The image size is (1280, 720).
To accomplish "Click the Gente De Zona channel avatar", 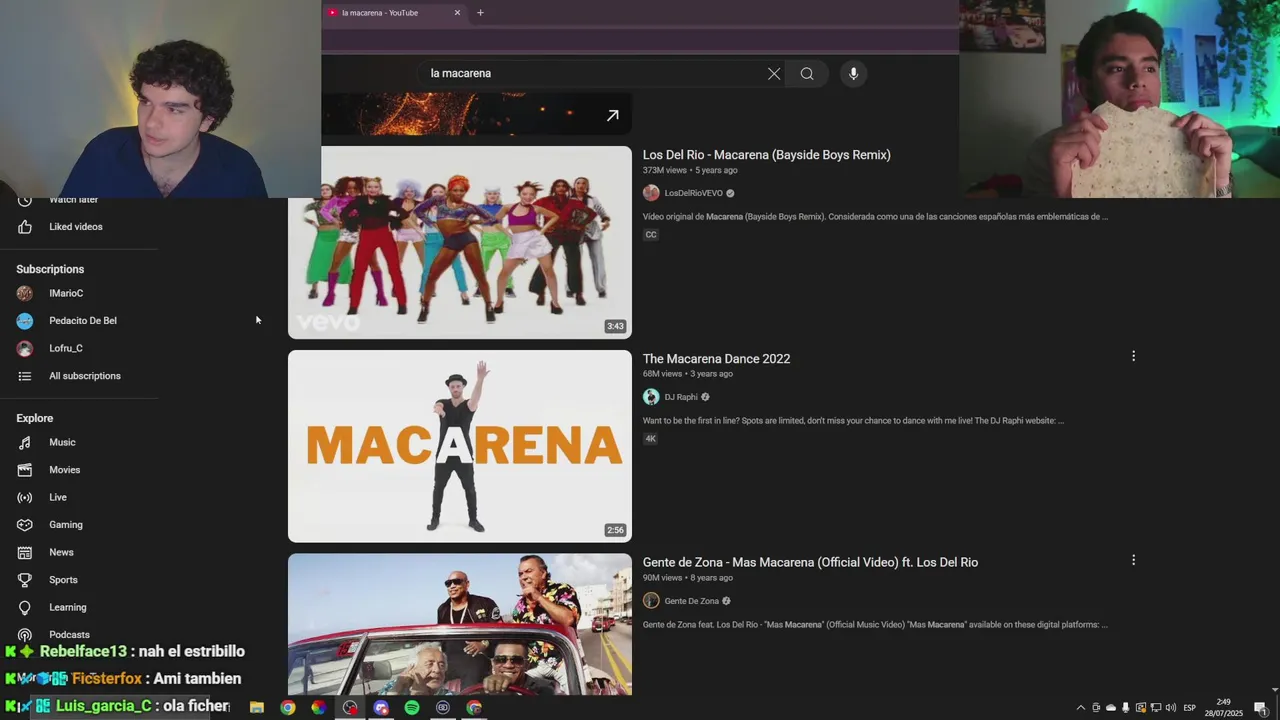I will 651,601.
